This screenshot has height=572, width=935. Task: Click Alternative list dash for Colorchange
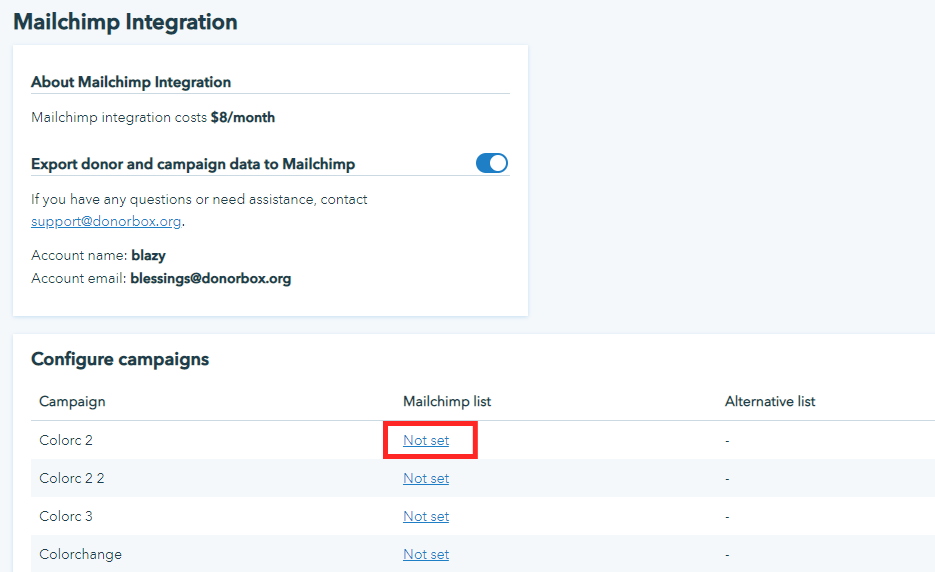click(x=728, y=554)
